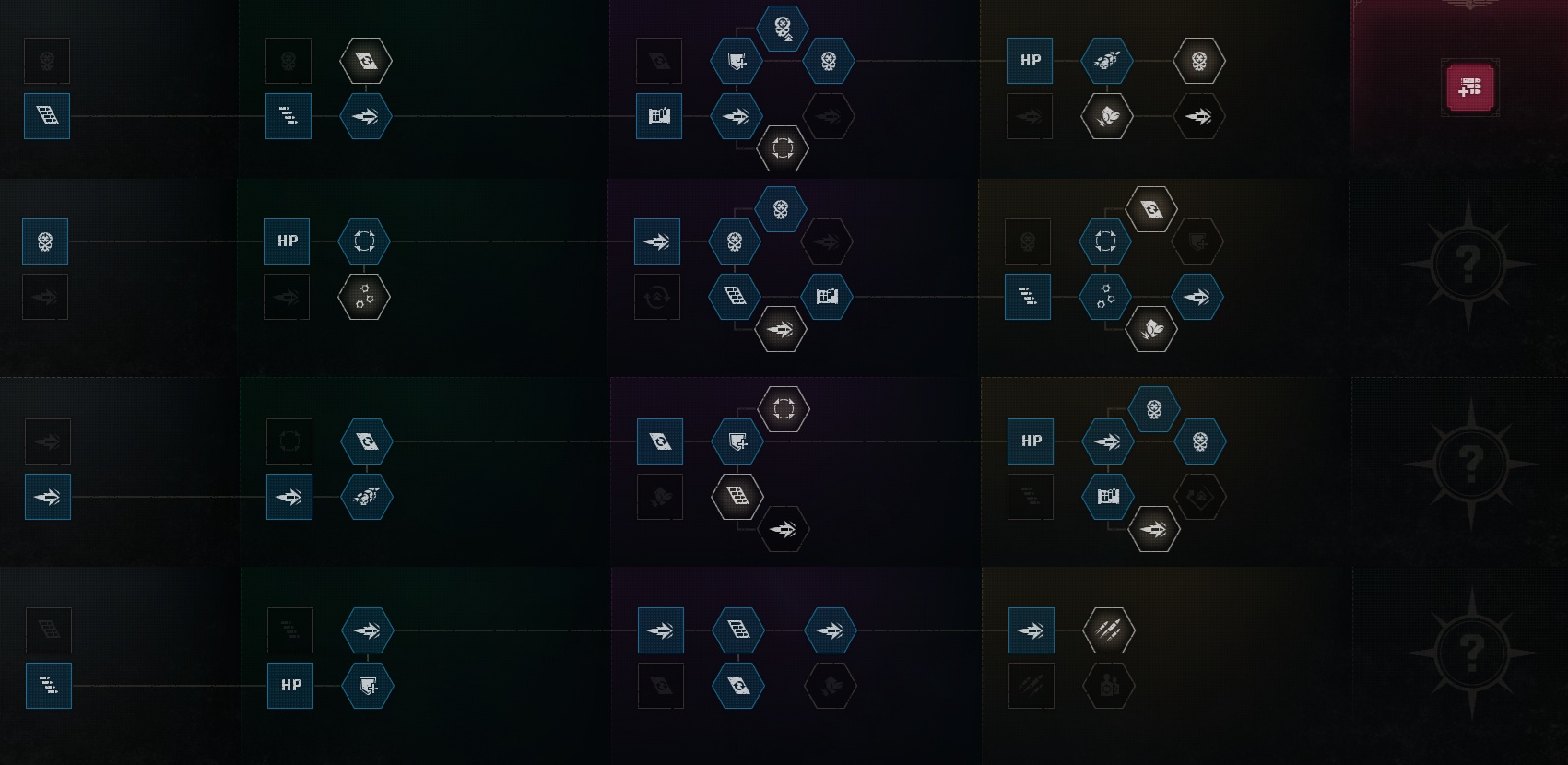Select the skull with upward chevron perk
This screenshot has width=1568, height=765.
pos(783,28)
